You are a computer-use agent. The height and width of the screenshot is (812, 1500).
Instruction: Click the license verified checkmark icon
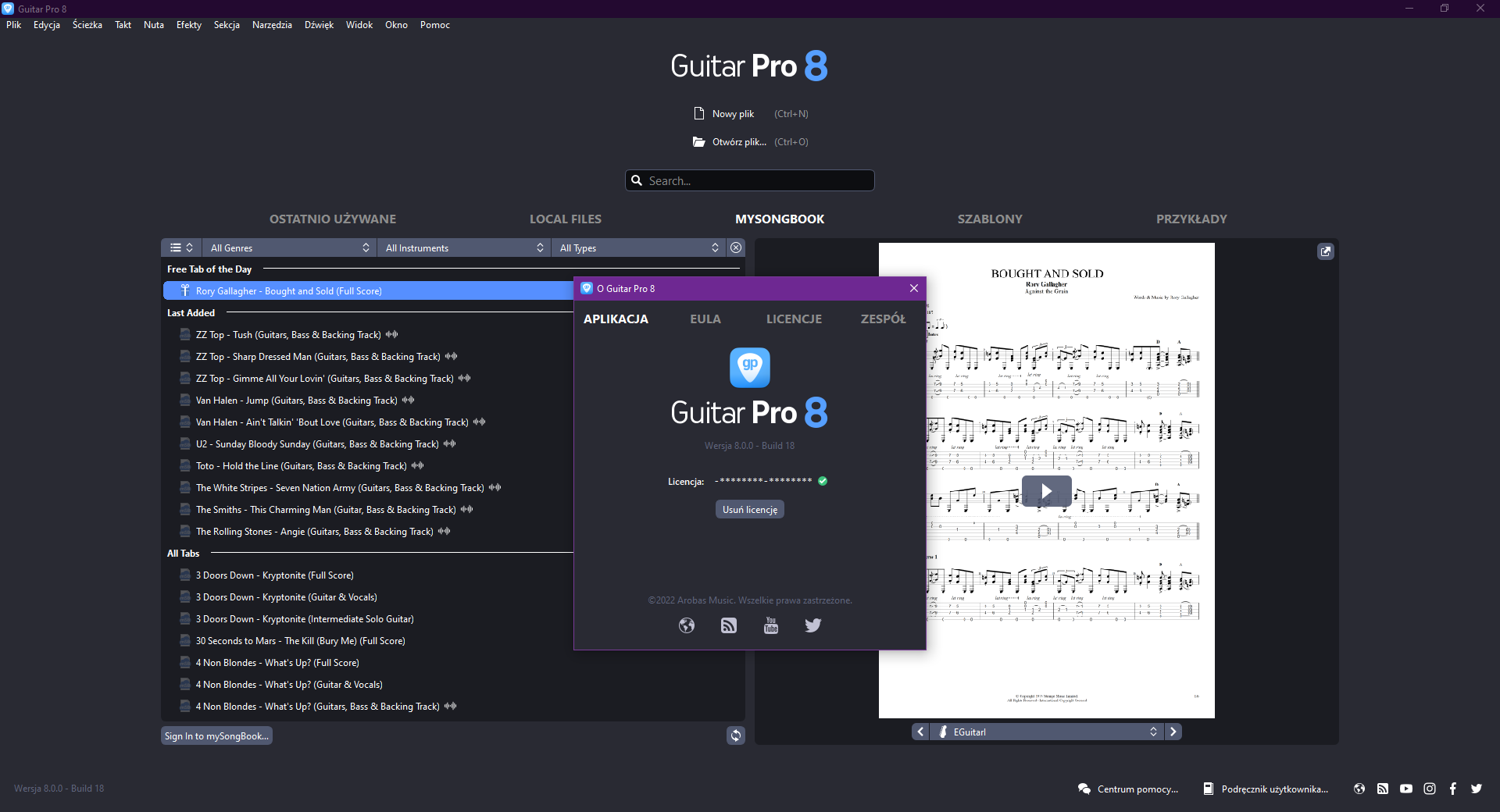pos(823,481)
